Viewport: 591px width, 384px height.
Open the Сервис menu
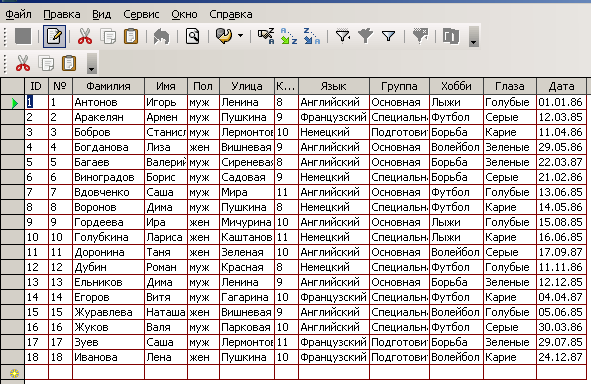141,14
